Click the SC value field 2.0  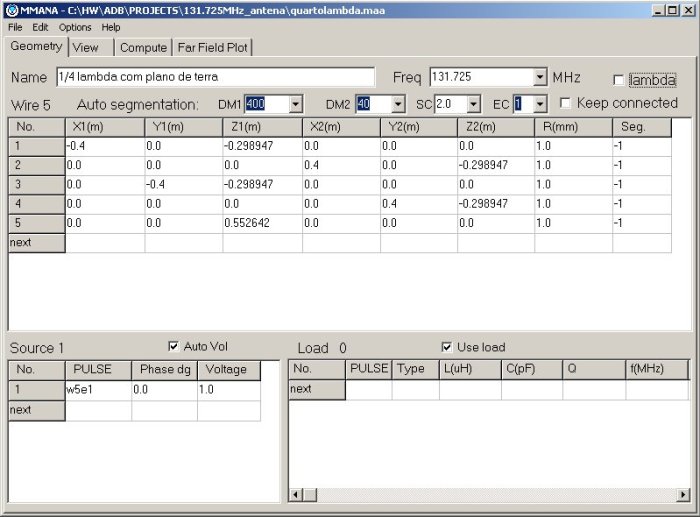coord(451,104)
